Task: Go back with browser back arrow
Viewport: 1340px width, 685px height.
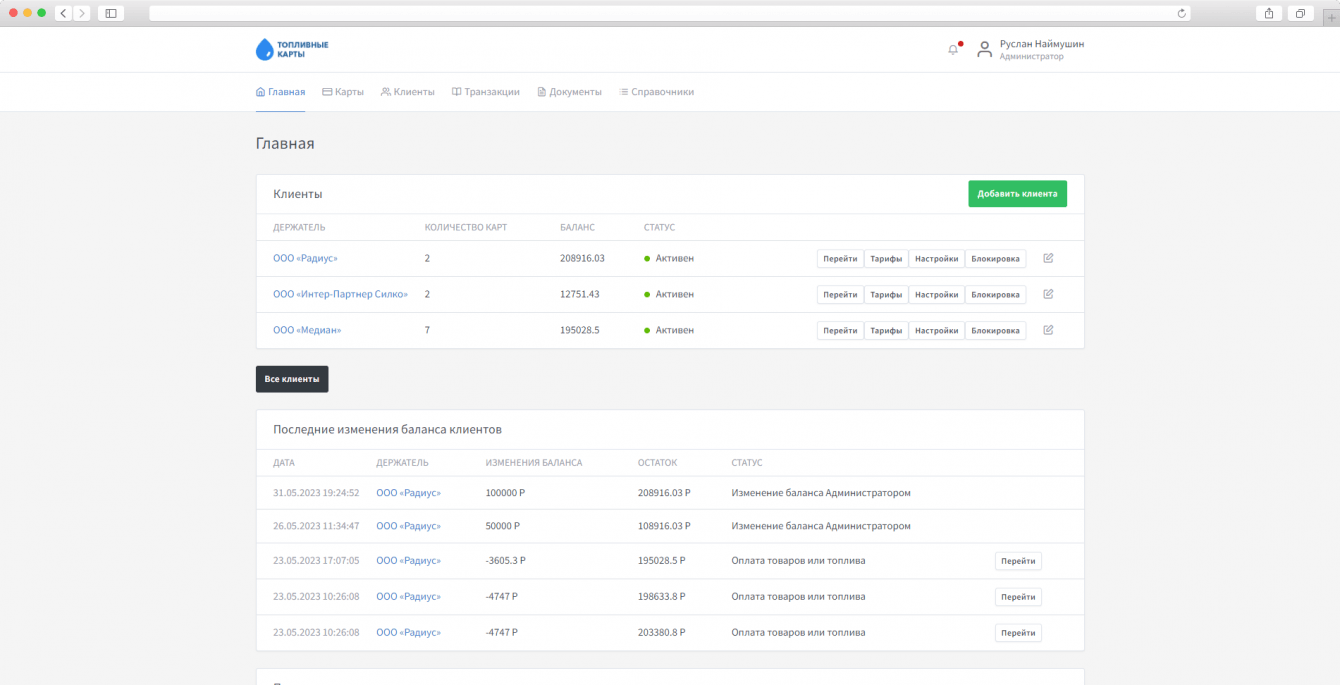Action: 63,13
